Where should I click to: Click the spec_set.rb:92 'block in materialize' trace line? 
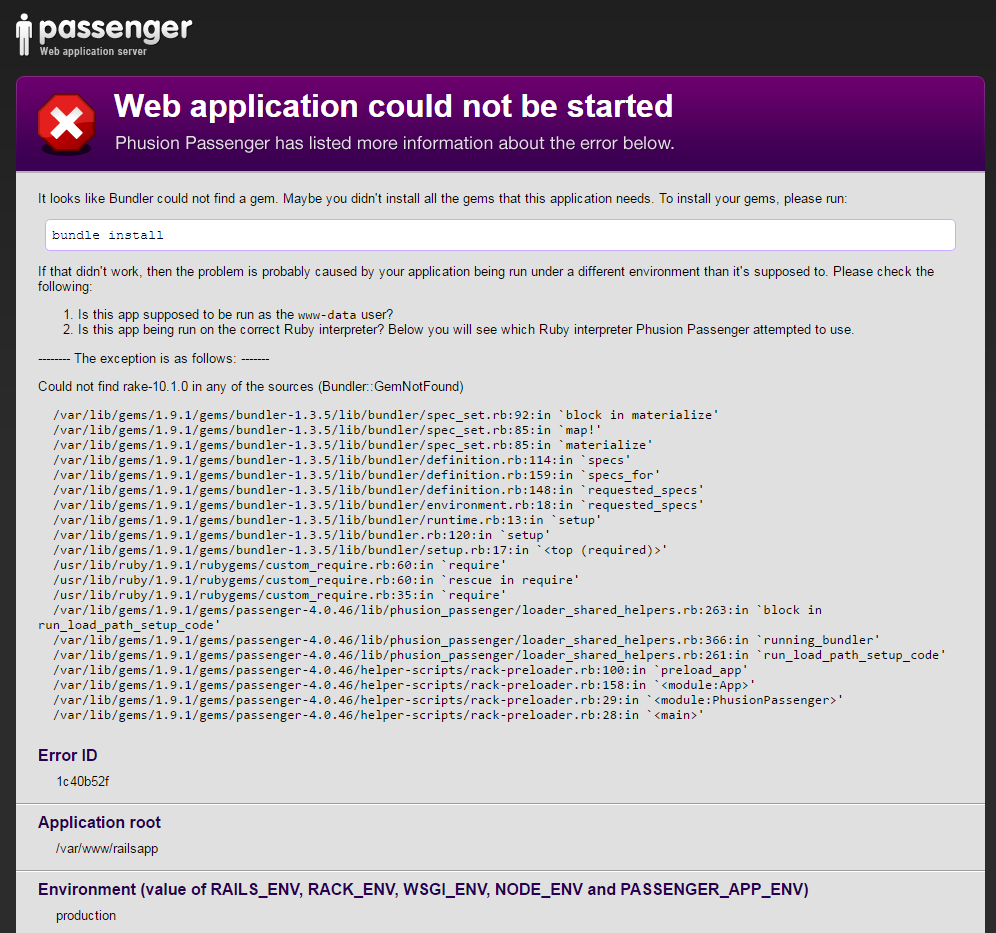[x=386, y=415]
